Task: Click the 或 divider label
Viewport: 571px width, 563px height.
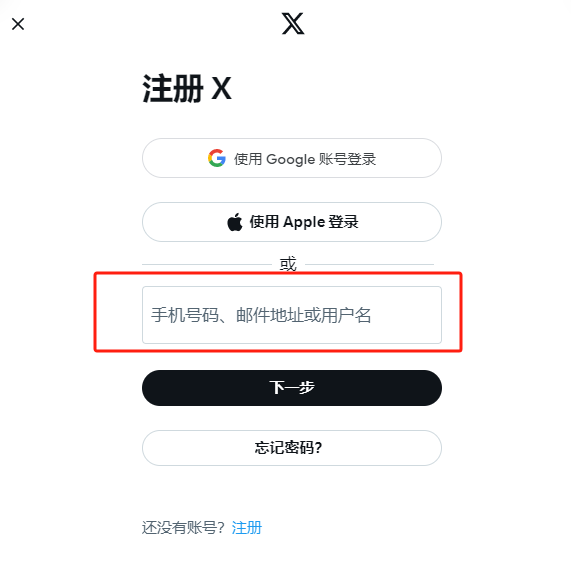Action: 288,264
